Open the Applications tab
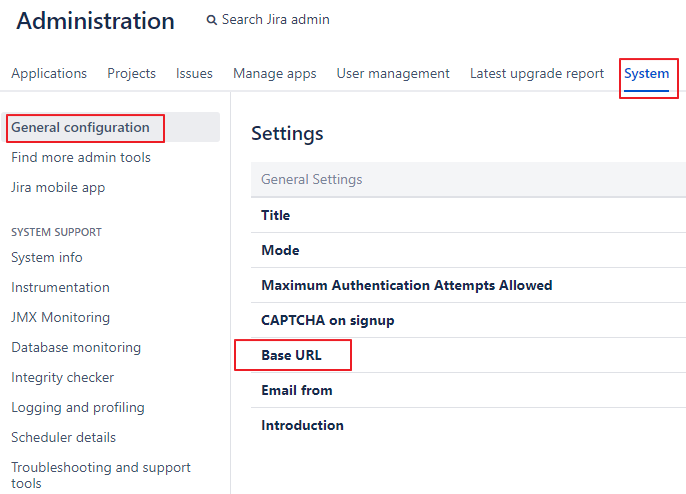 (x=49, y=73)
